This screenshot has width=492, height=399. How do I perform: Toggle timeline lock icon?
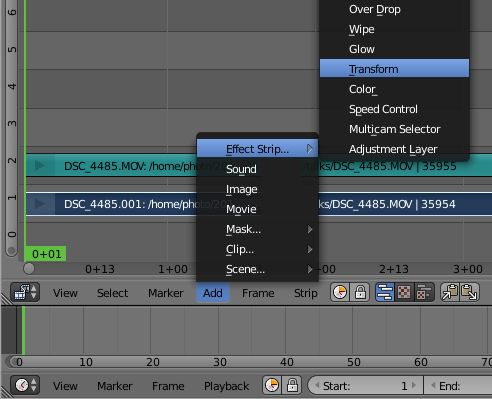tap(292, 385)
